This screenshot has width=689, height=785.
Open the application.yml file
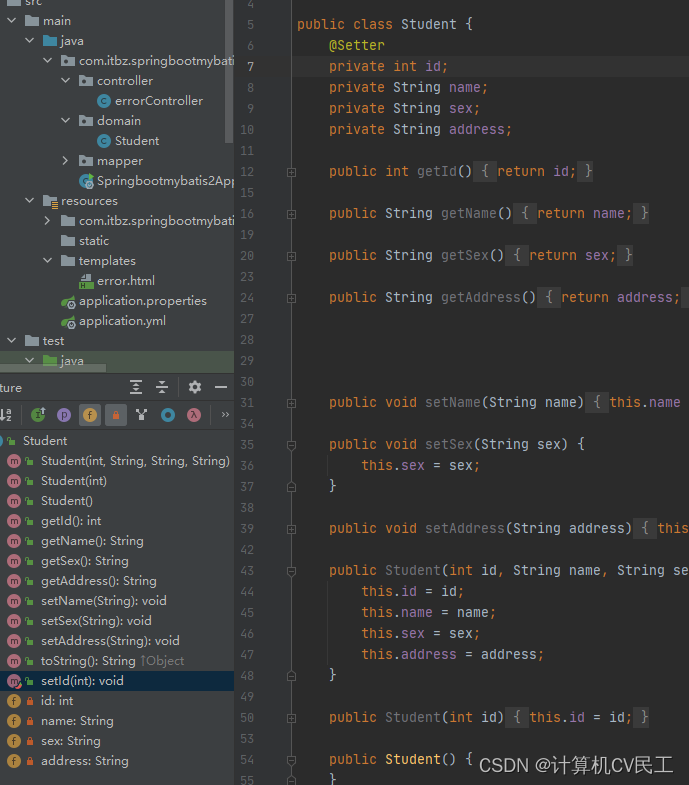pyautogui.click(x=122, y=321)
